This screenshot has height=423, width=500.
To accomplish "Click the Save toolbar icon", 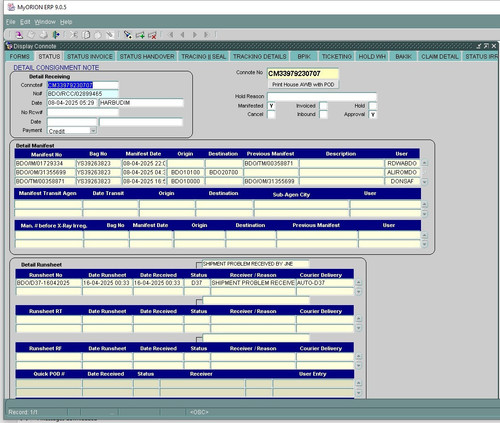I will coord(19,35).
